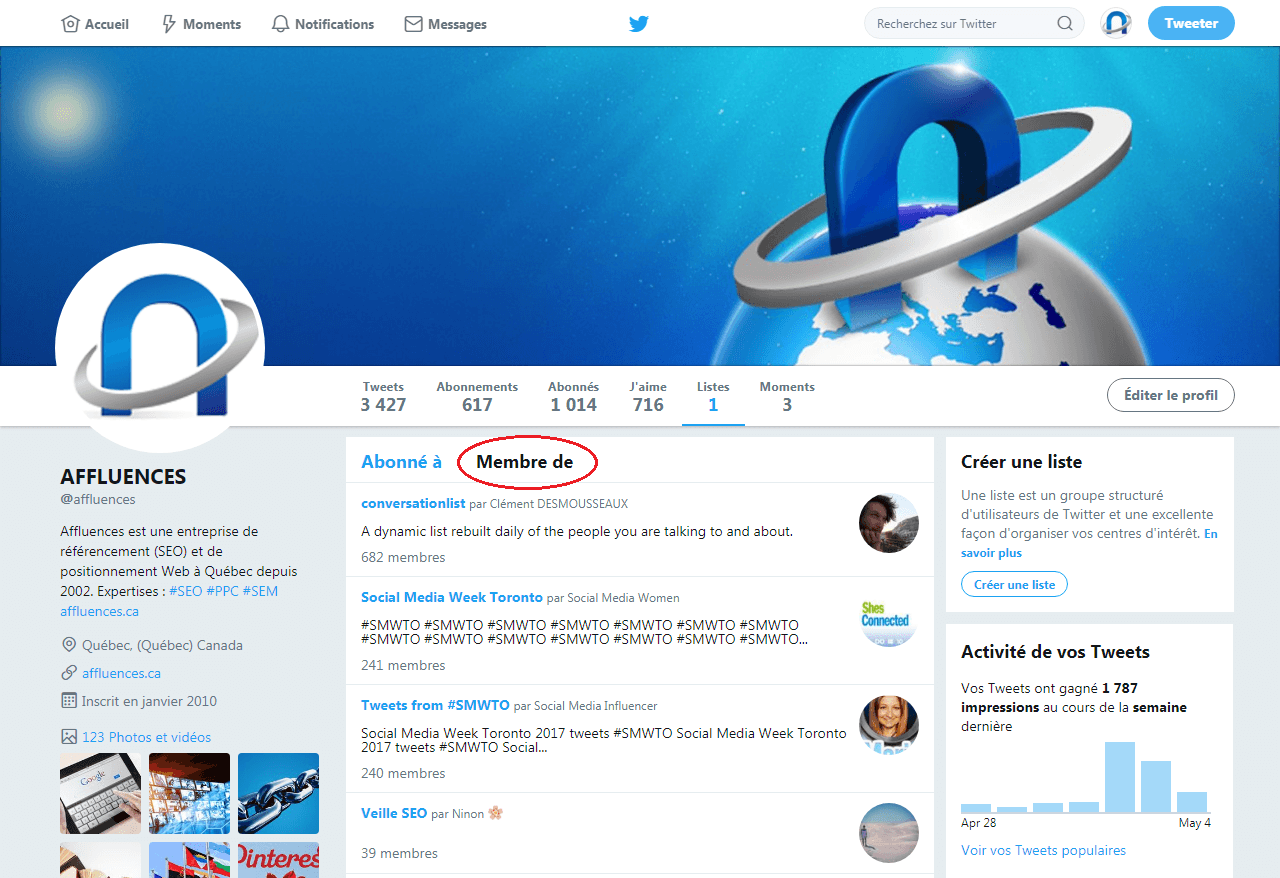Click Voir vos Tweets populaires link
1280x878 pixels.
tap(1043, 850)
